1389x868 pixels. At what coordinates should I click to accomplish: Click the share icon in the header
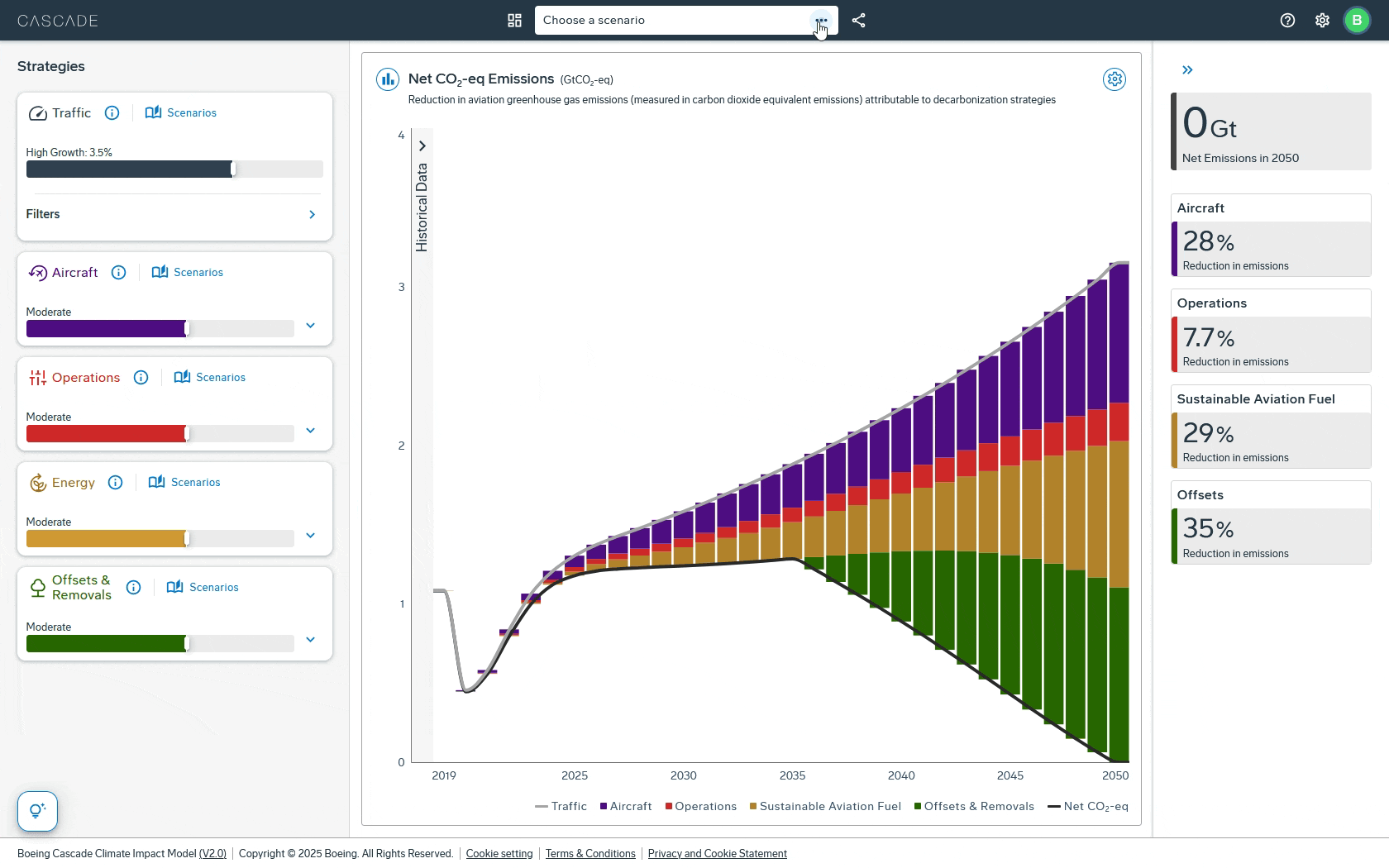[x=858, y=21]
